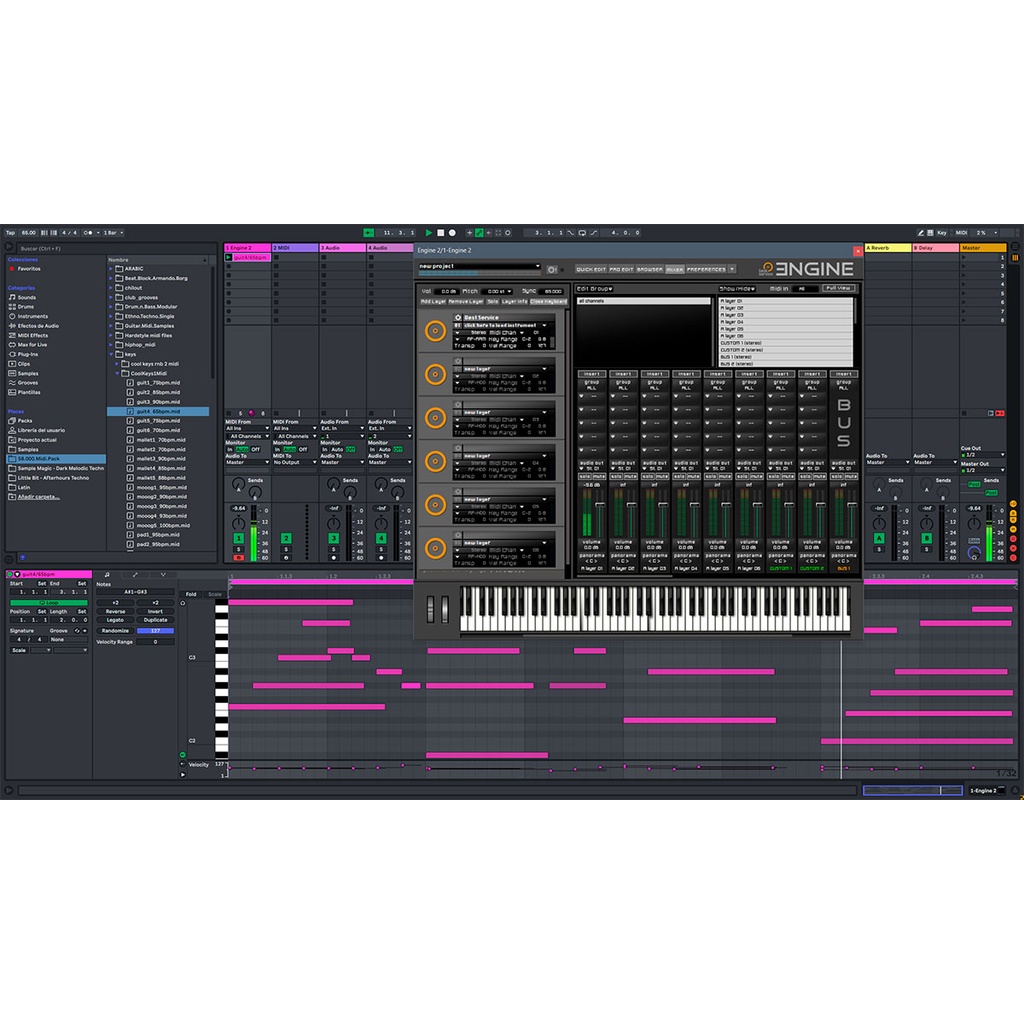Switch to Engine Pro Edit tab
The image size is (1024, 1024).
[x=621, y=269]
